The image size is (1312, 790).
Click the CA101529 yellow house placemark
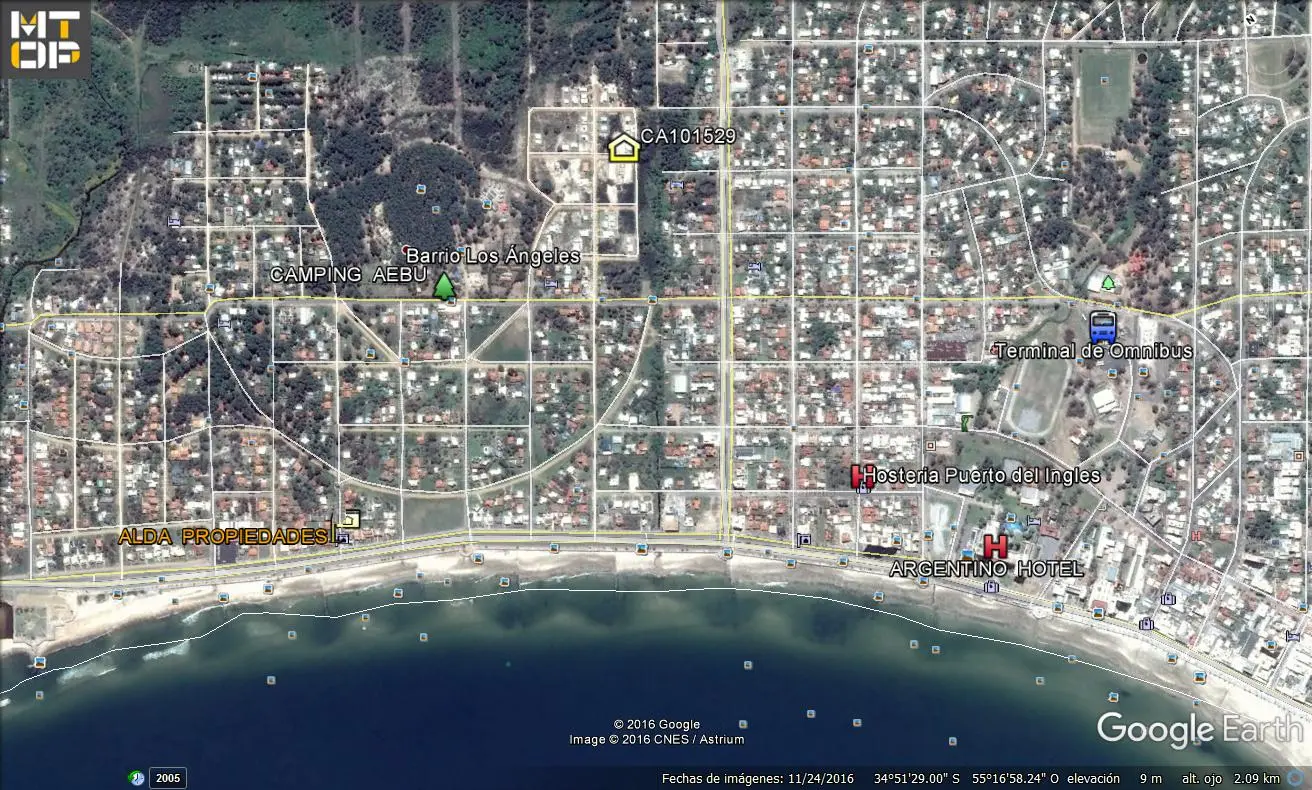pos(624,147)
